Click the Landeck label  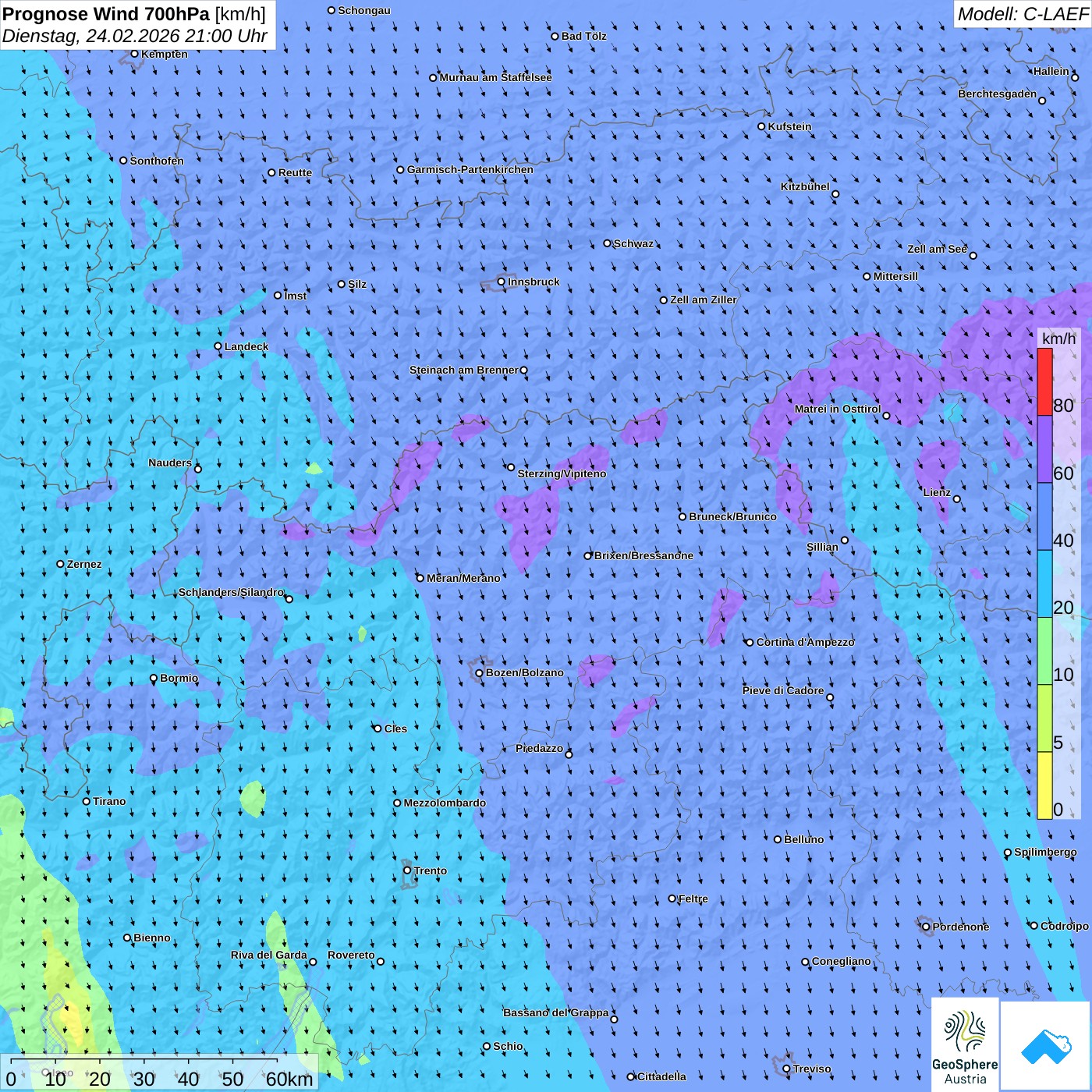coord(246,346)
